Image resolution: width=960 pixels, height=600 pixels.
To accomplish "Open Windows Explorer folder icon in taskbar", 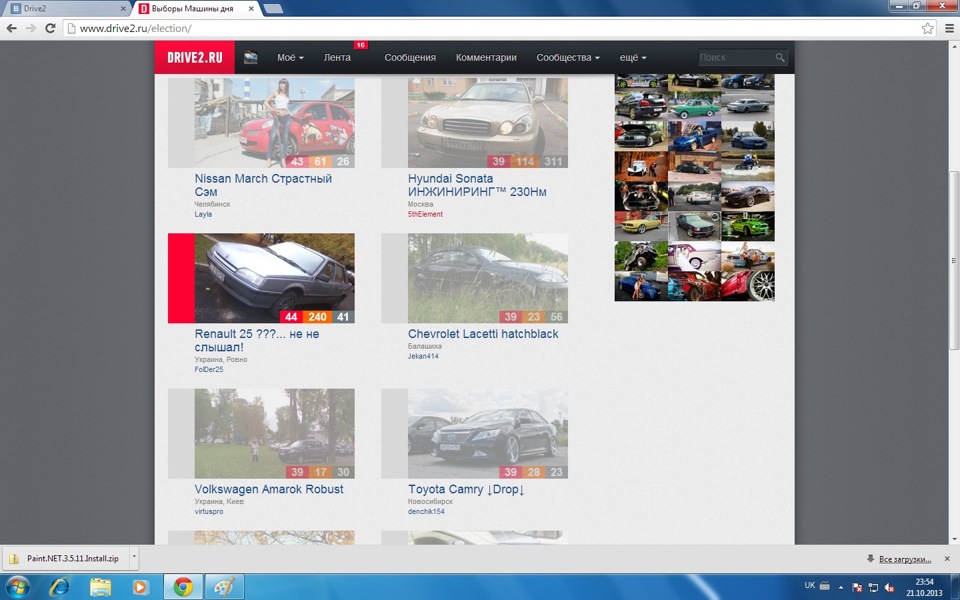I will 100,587.
